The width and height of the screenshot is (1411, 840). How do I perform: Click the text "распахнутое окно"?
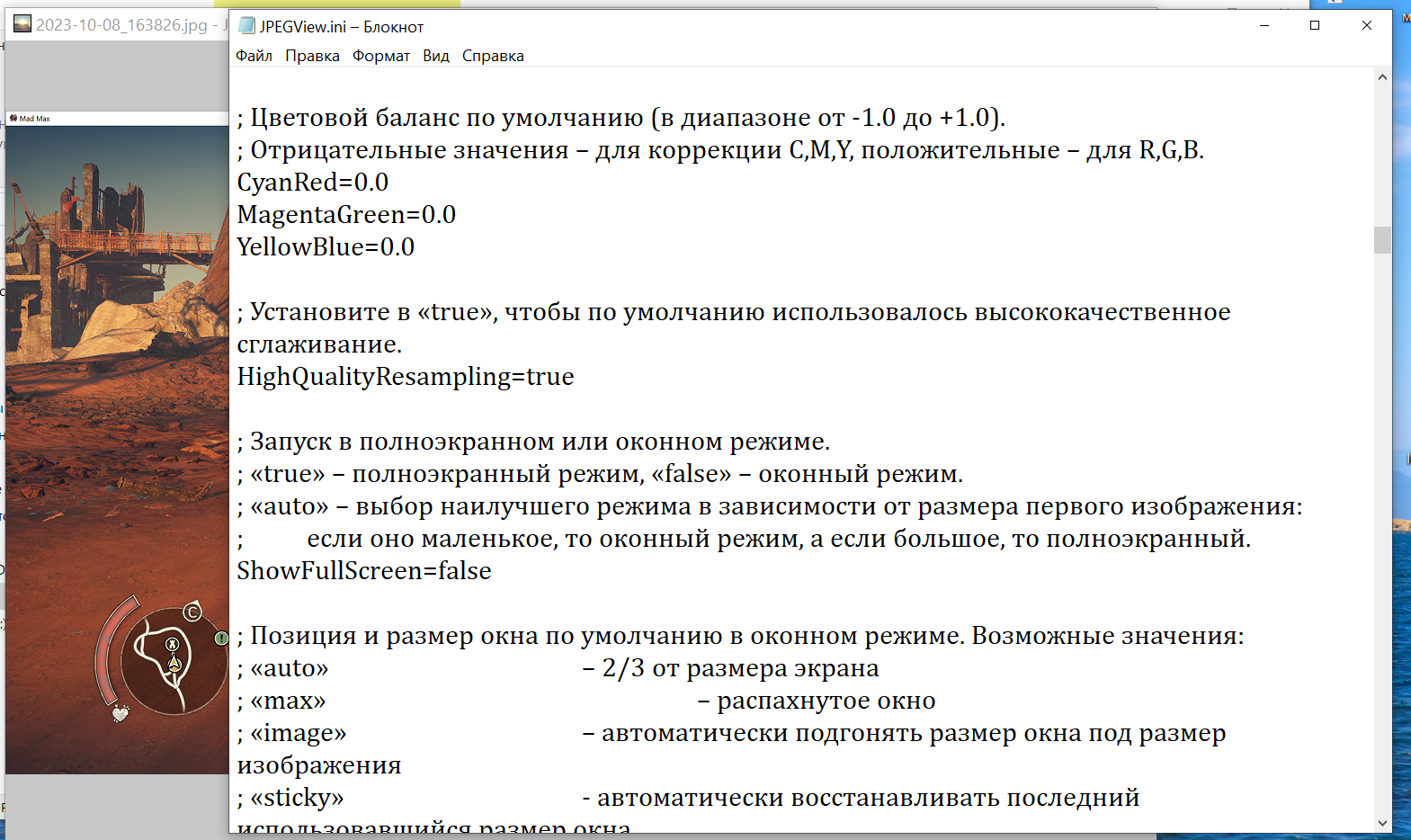point(826,701)
